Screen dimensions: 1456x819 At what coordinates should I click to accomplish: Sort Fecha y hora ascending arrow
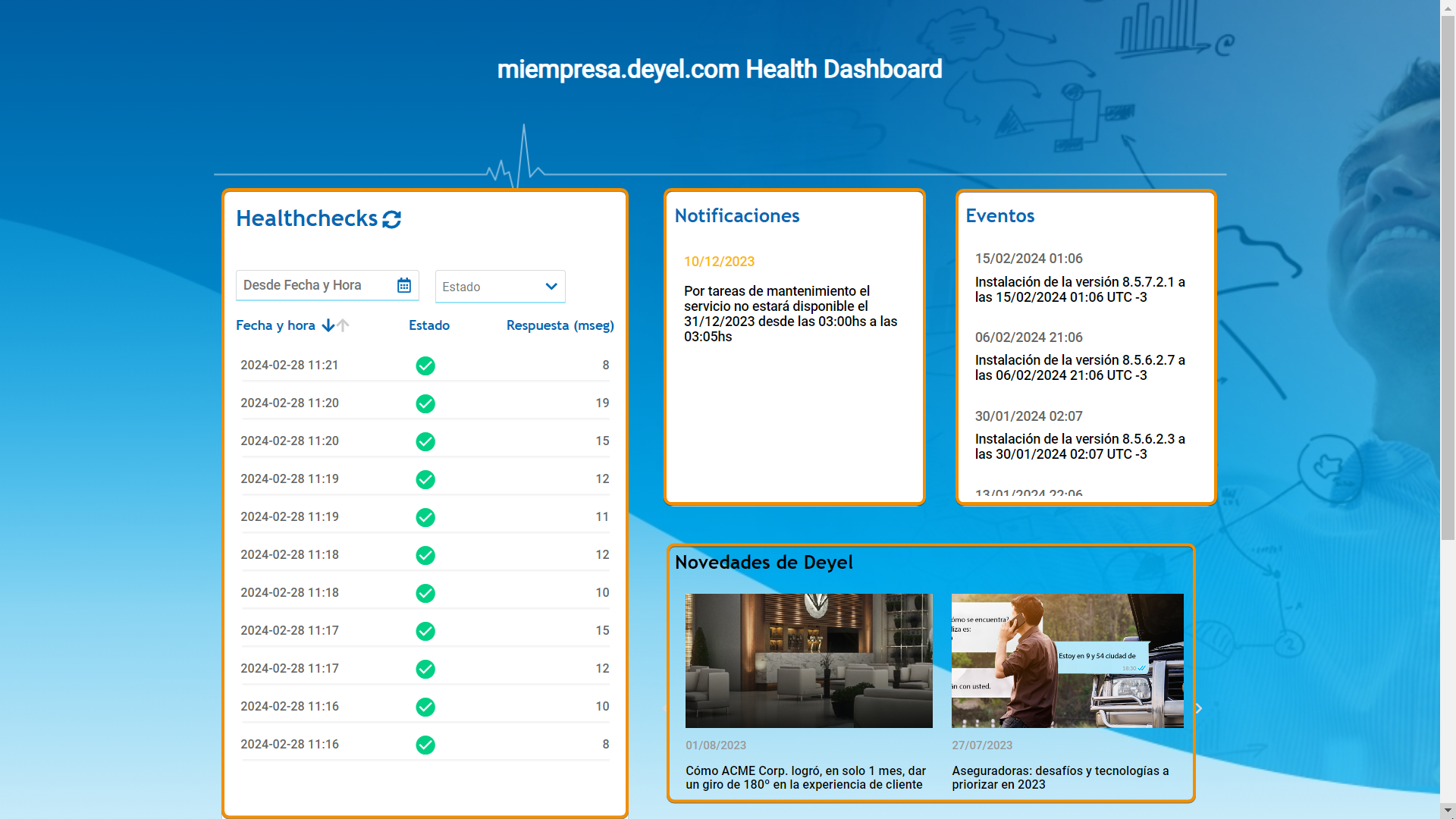point(343,325)
